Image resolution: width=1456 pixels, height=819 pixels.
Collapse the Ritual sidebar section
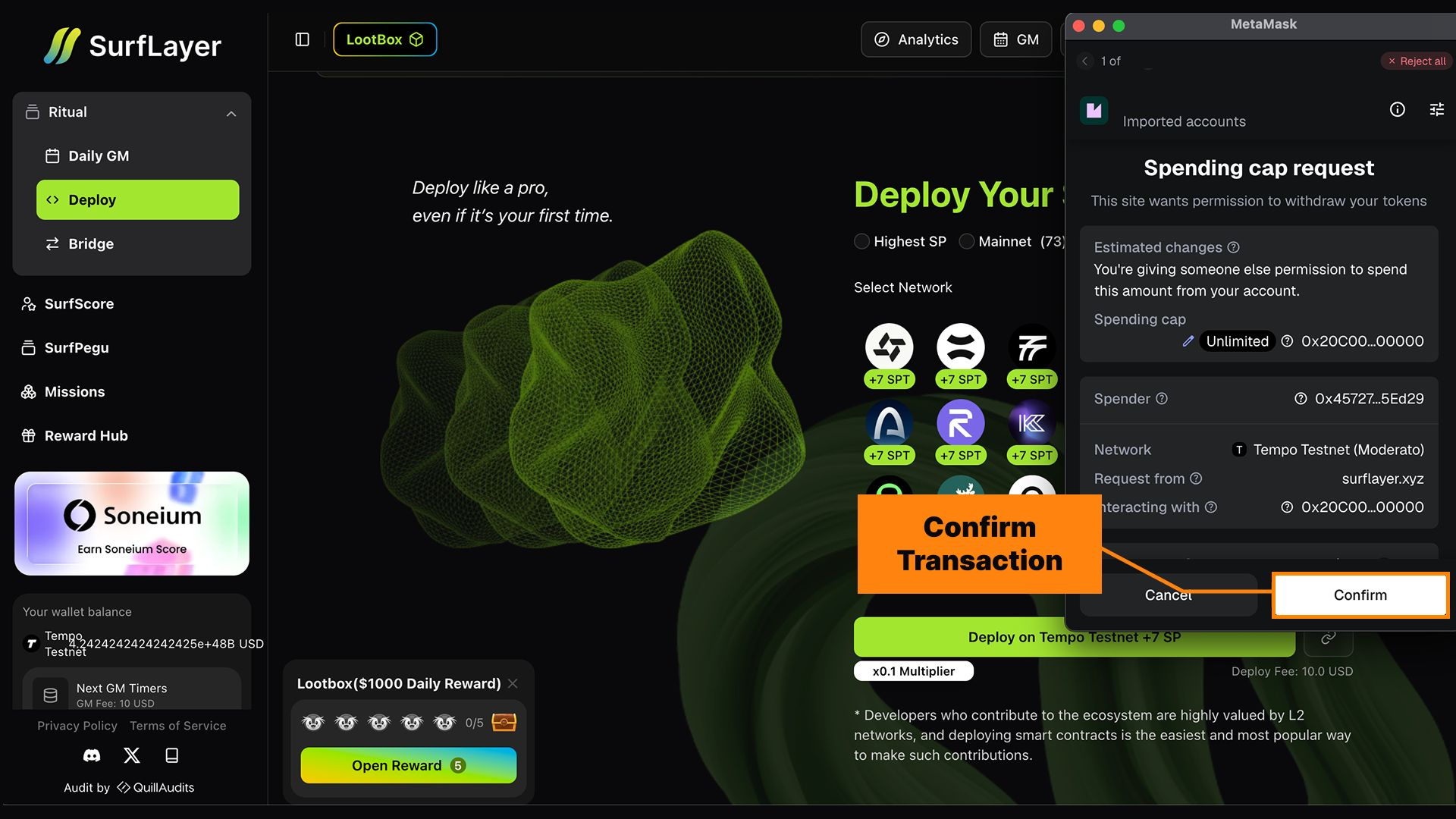[231, 114]
